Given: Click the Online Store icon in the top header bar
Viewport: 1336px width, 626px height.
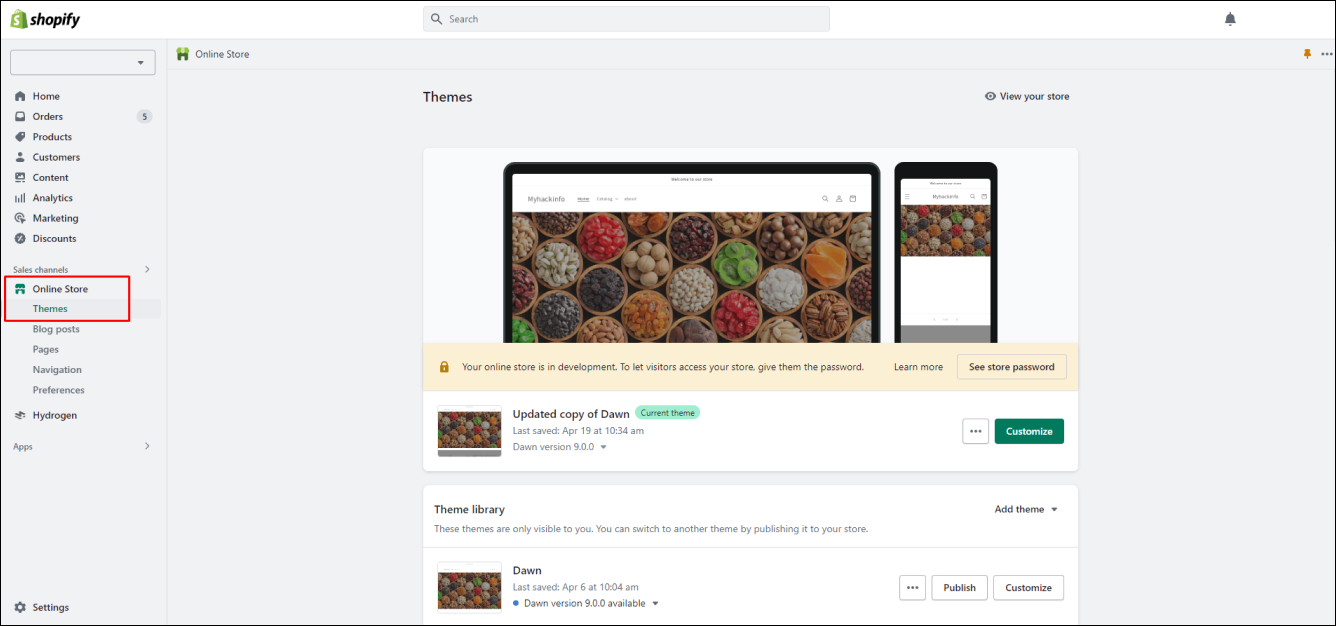Looking at the screenshot, I should pos(182,54).
